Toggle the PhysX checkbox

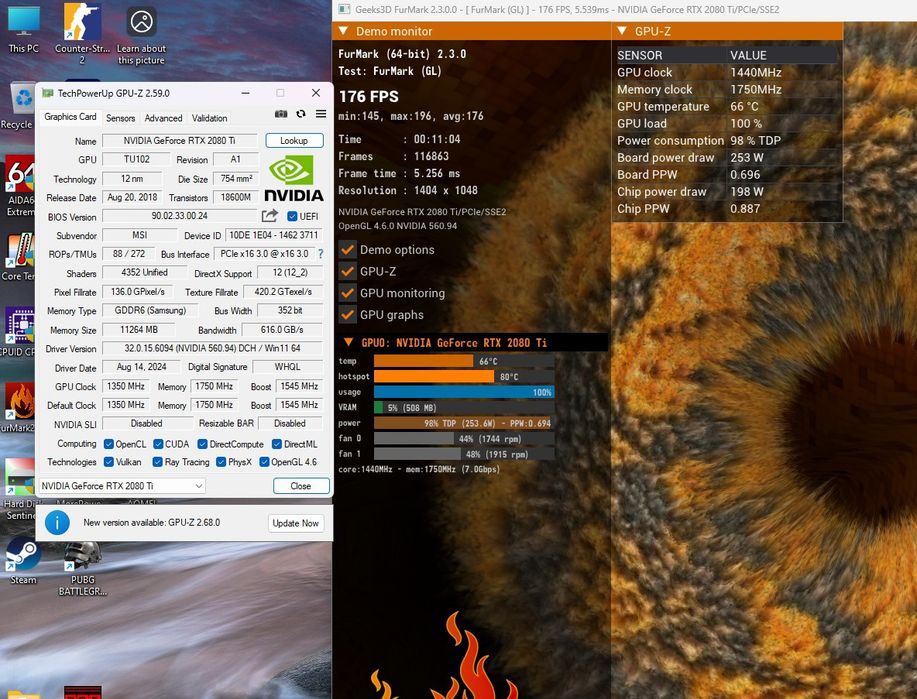tap(221, 462)
